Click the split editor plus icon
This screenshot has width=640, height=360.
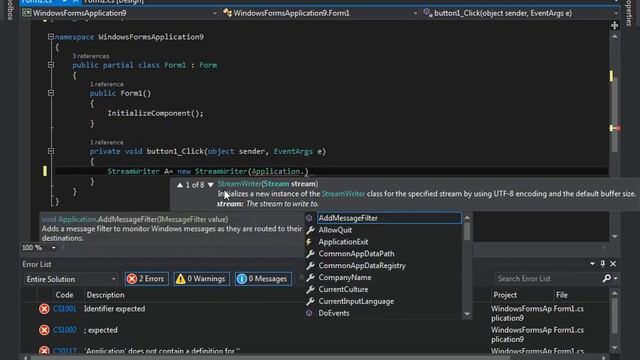(x=614, y=25)
